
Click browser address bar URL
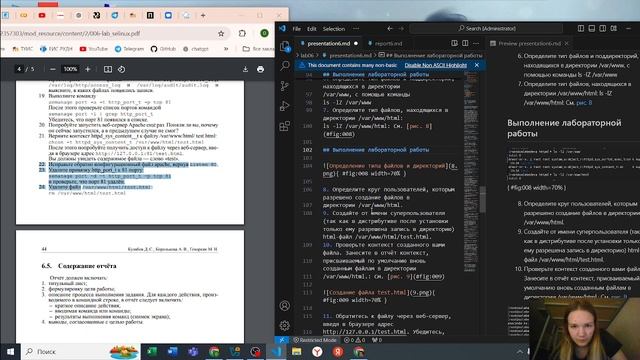71,33
